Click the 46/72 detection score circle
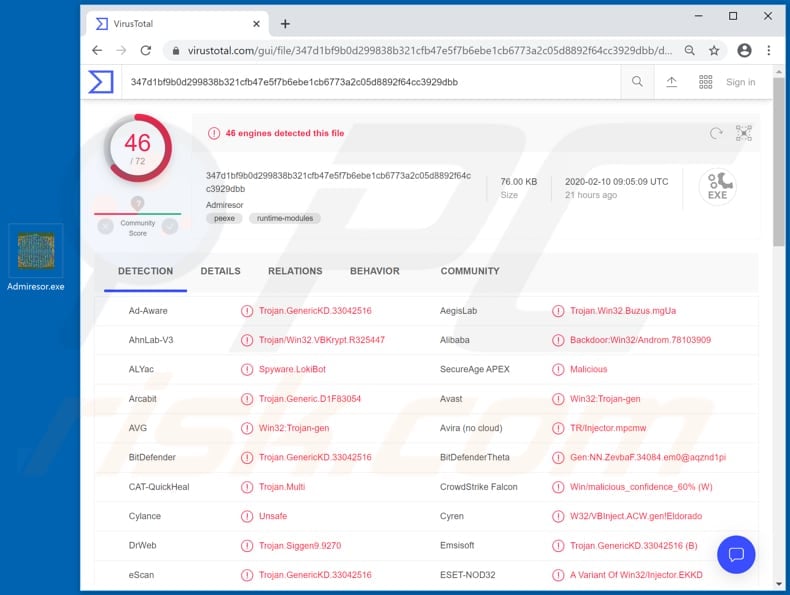This screenshot has width=790, height=595. tap(138, 148)
